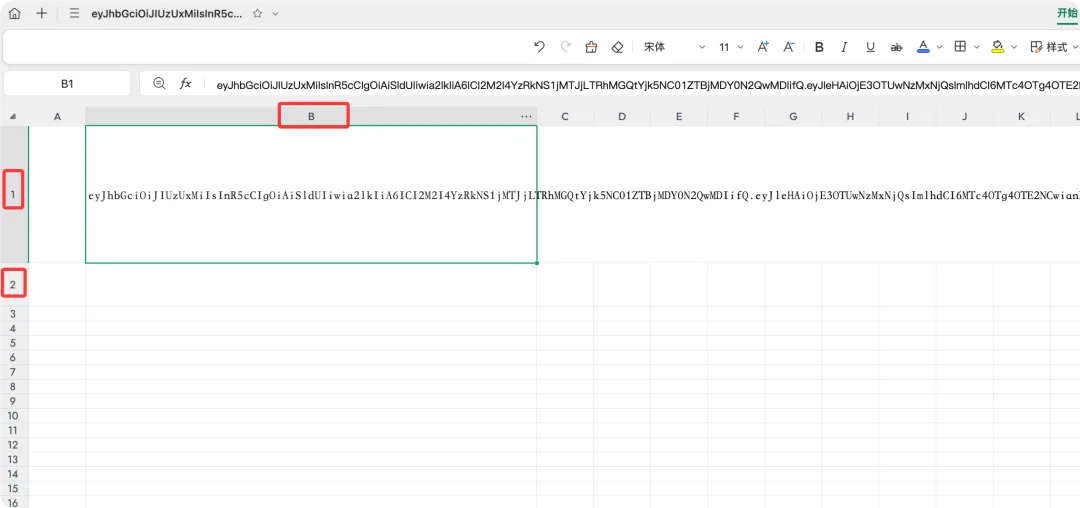Toggle underline formatting
This screenshot has height=508, width=1080.
click(x=871, y=47)
